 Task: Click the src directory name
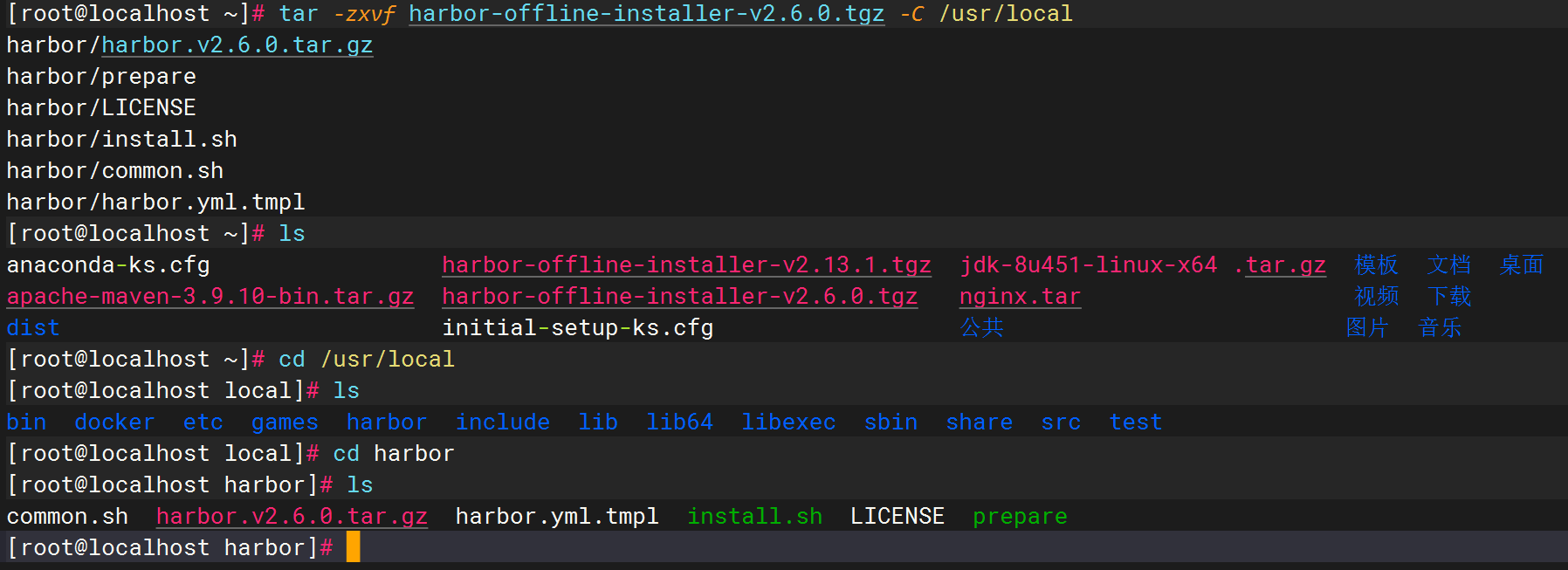1061,422
